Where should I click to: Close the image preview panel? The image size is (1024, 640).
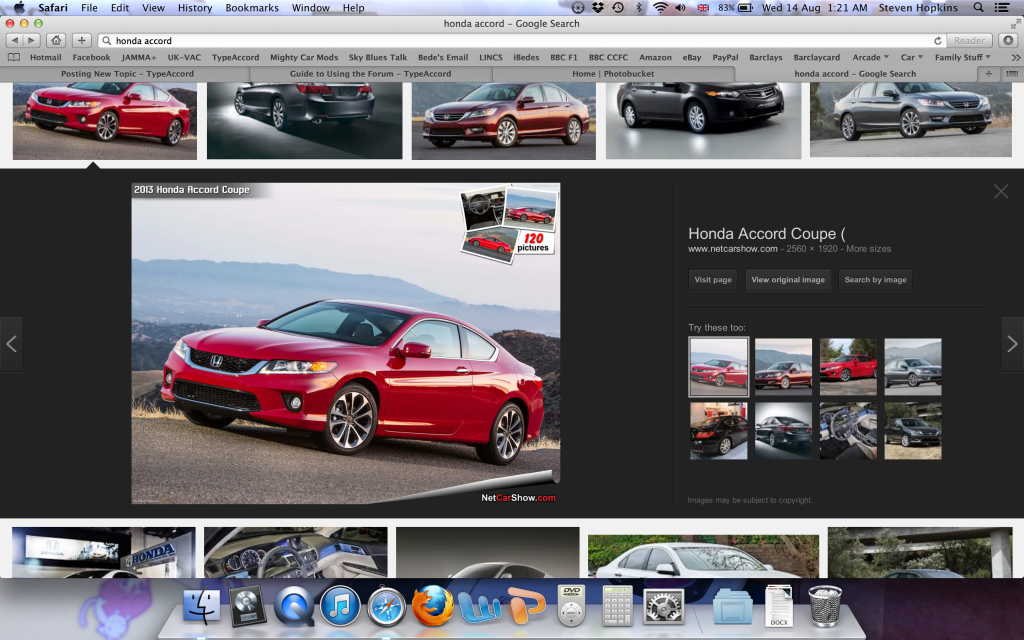point(1000,191)
